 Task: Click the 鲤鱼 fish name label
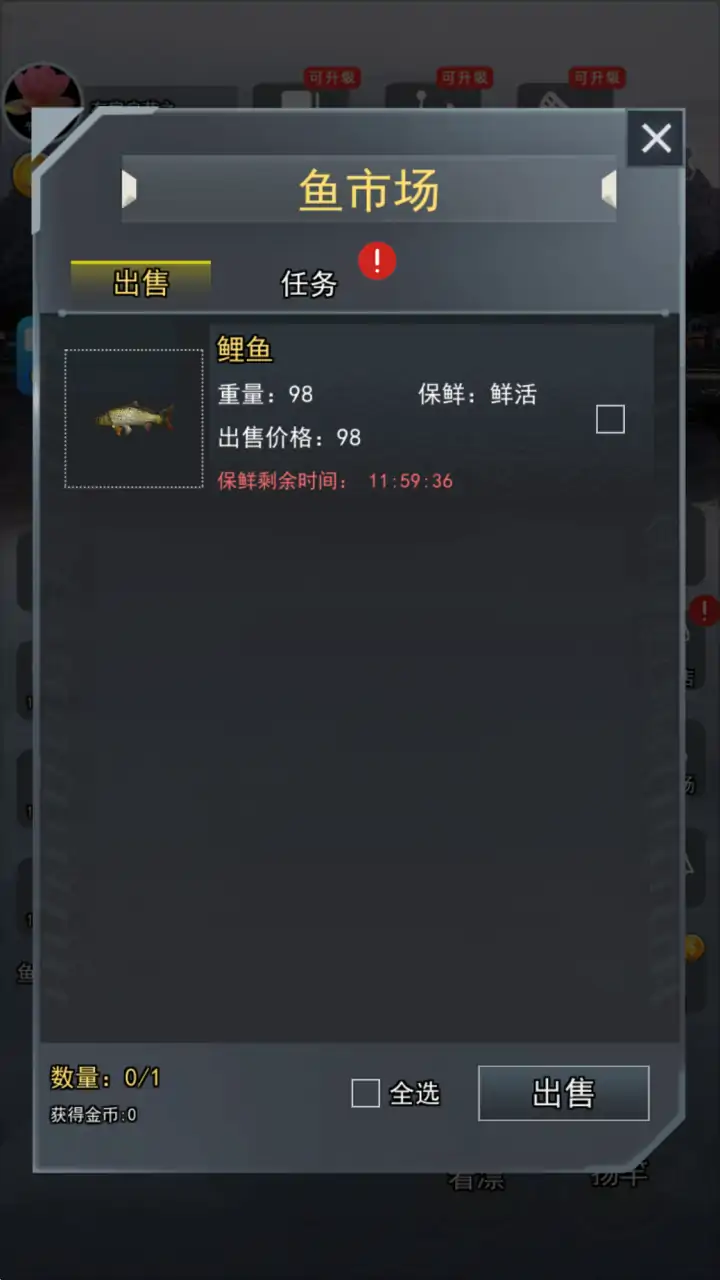(245, 350)
